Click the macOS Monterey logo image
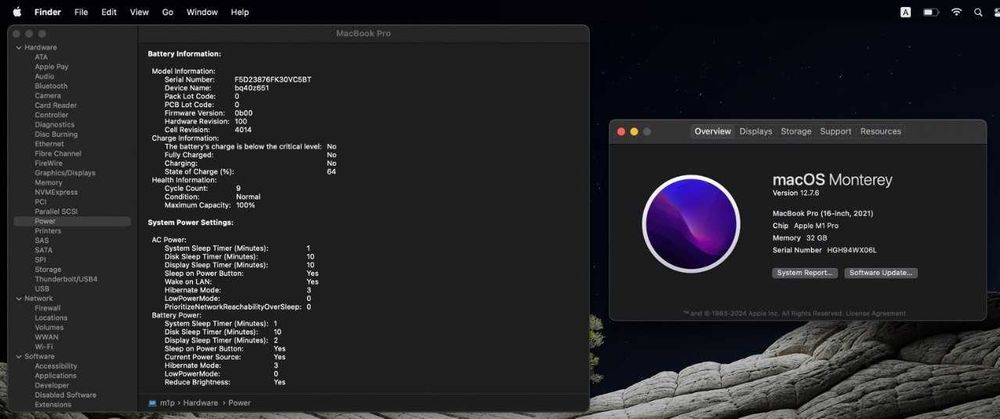The image size is (1000, 419). tap(691, 224)
